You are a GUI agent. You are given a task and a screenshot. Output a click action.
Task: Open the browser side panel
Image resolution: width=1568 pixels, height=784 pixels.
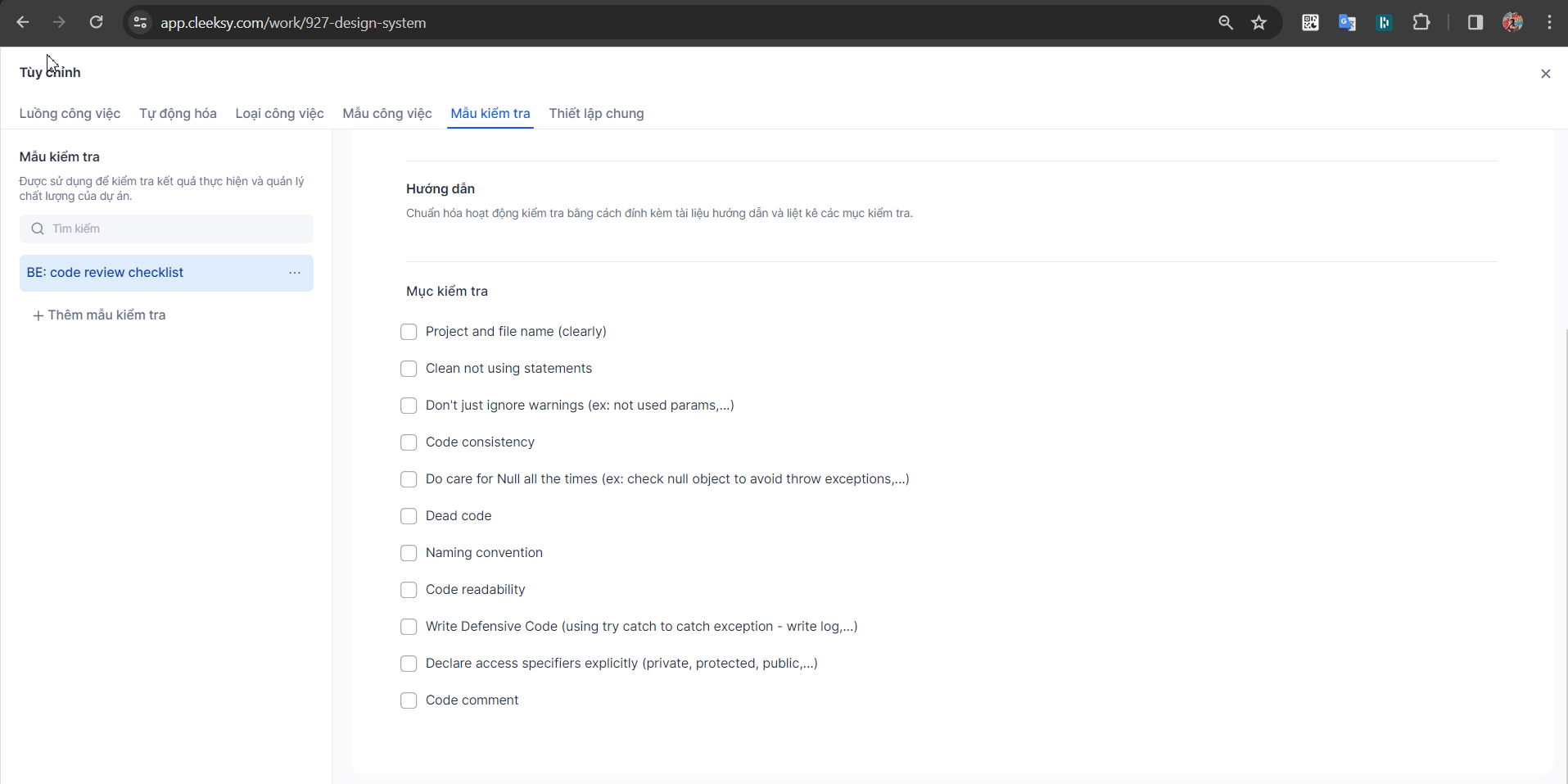(x=1476, y=22)
